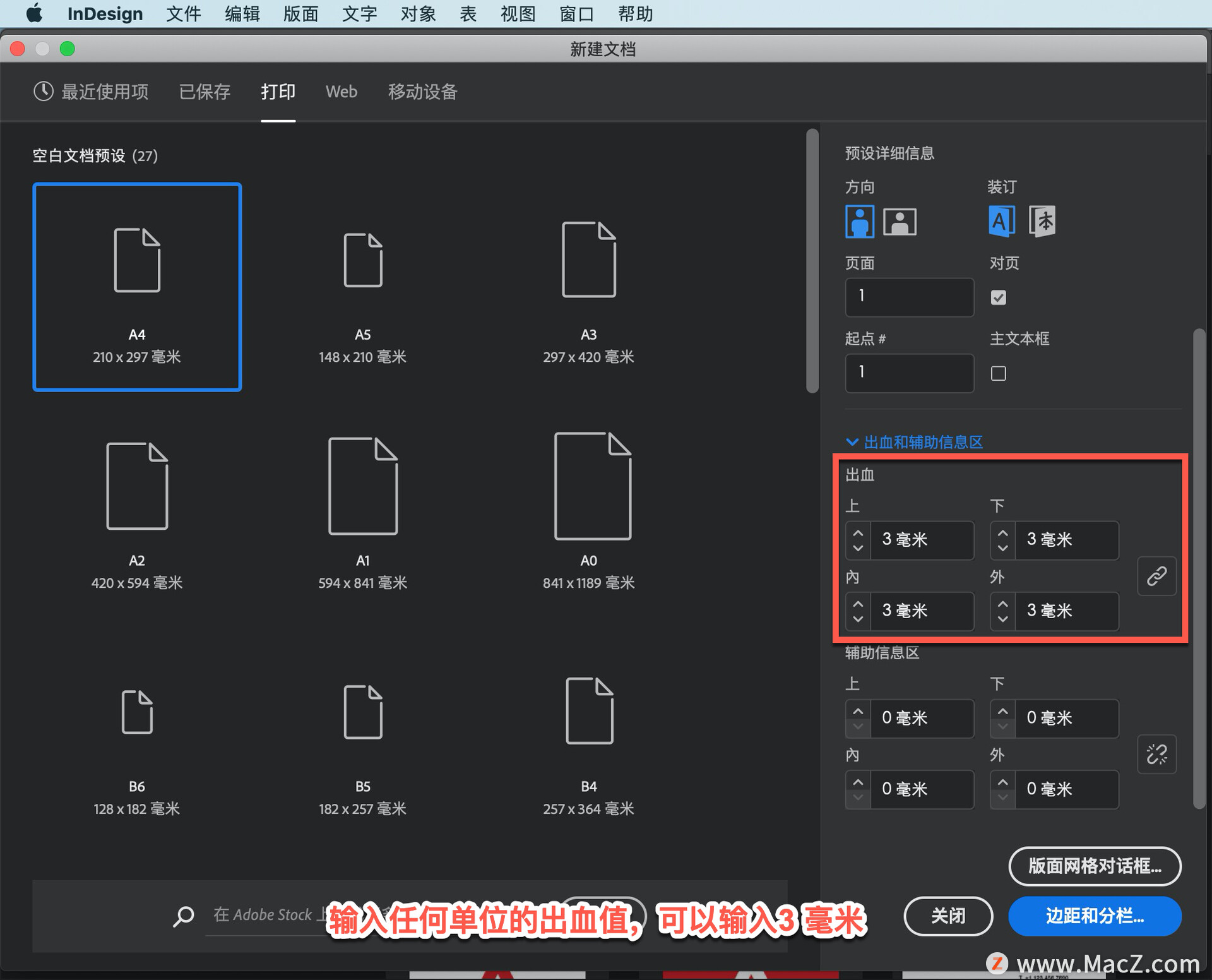This screenshot has width=1212, height=980.
Task: Increase slug 内 value with up arrow
Action: coord(858,782)
